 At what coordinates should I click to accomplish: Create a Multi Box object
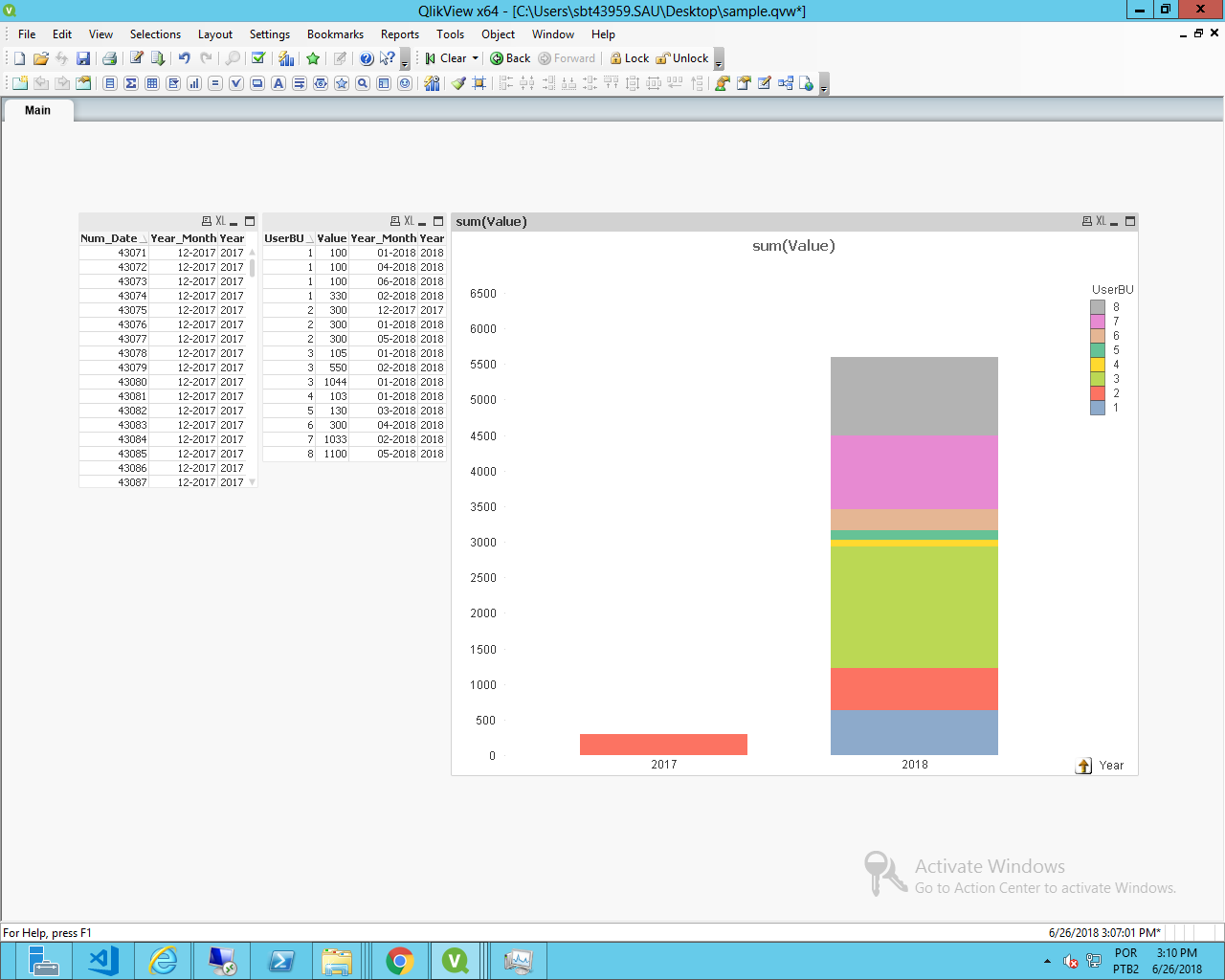click(x=173, y=83)
